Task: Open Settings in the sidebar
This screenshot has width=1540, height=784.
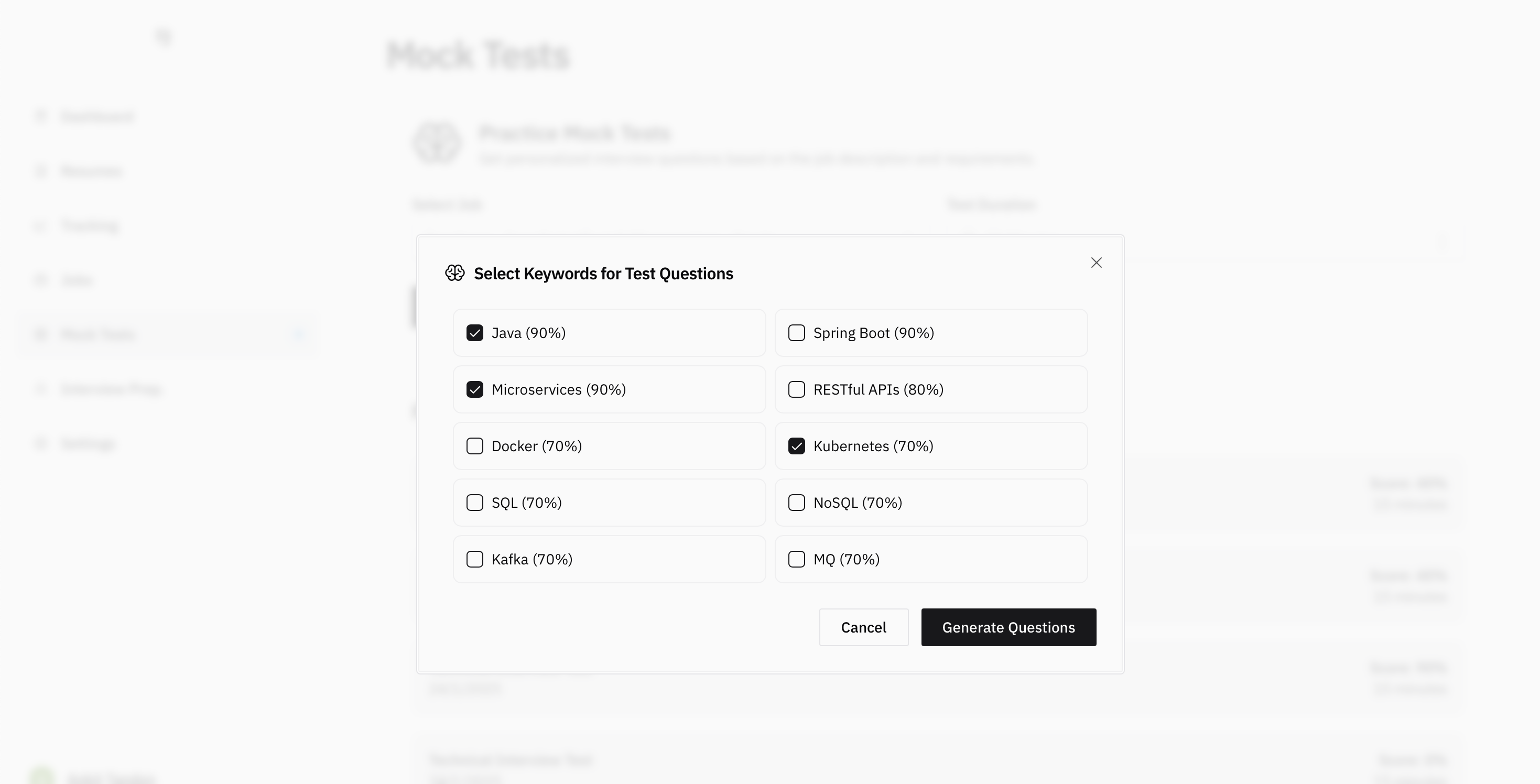Action: coord(88,444)
